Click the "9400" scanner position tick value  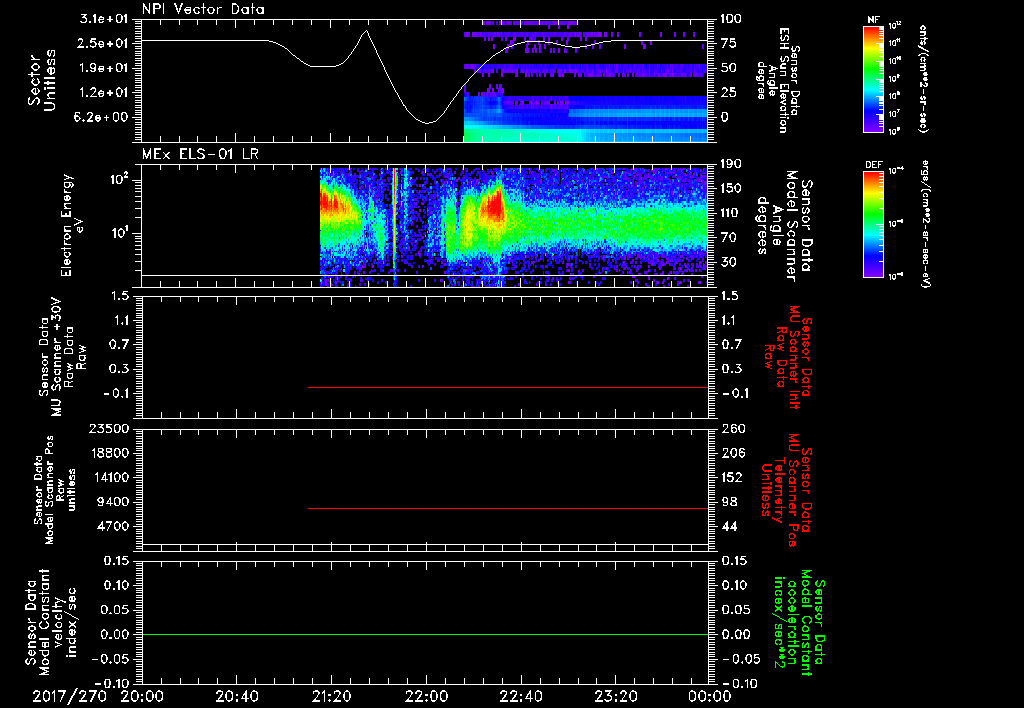pos(112,502)
